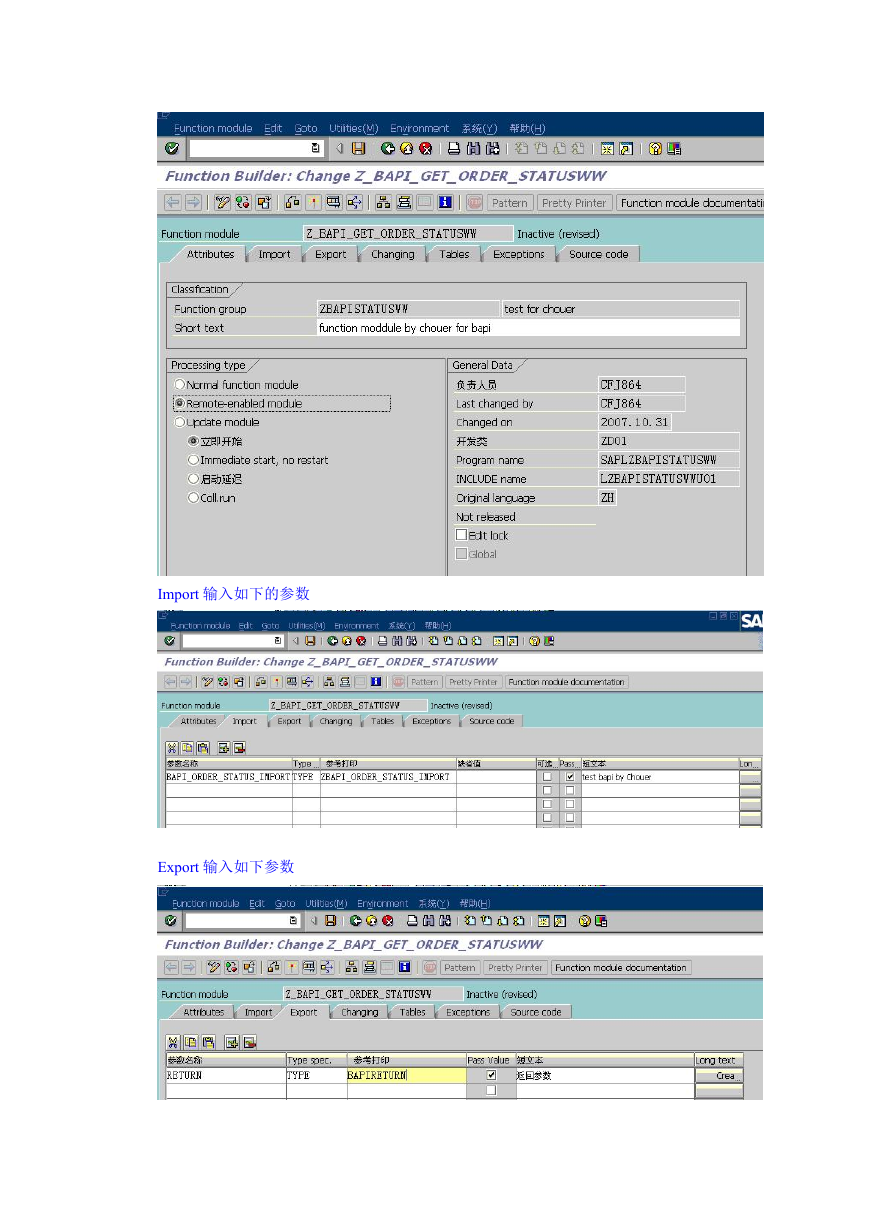869x1228 pixels.
Task: Switch to the Changing tab in the Import screenshot
Action: tap(336, 721)
